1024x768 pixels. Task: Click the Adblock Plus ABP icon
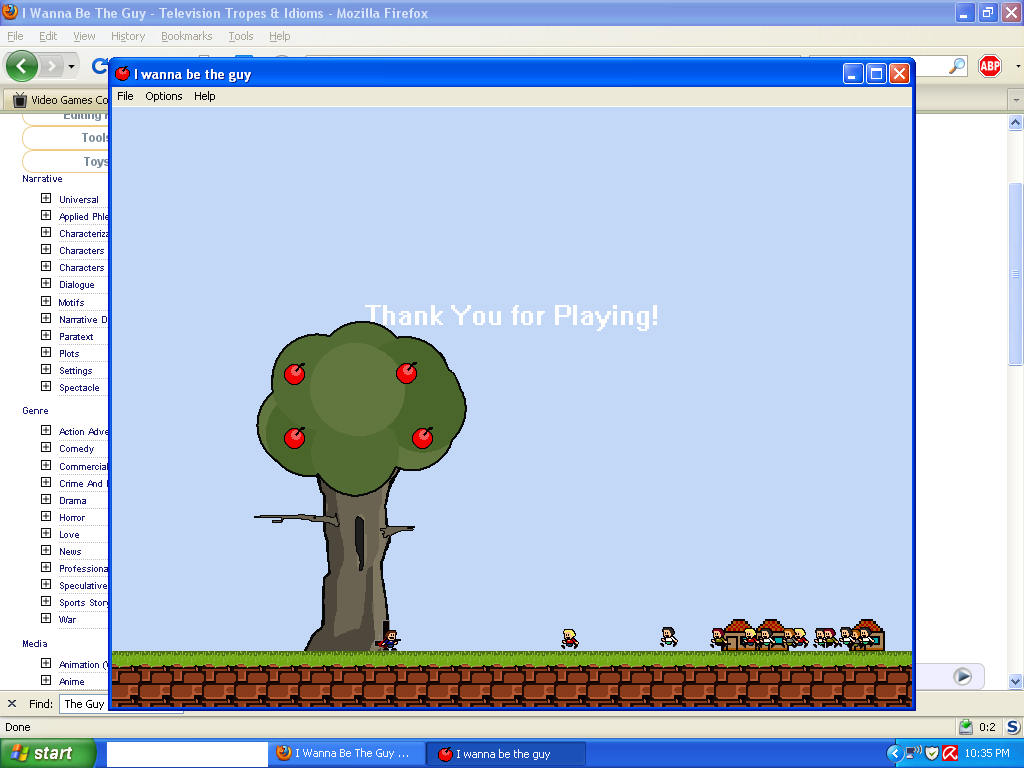coord(990,65)
